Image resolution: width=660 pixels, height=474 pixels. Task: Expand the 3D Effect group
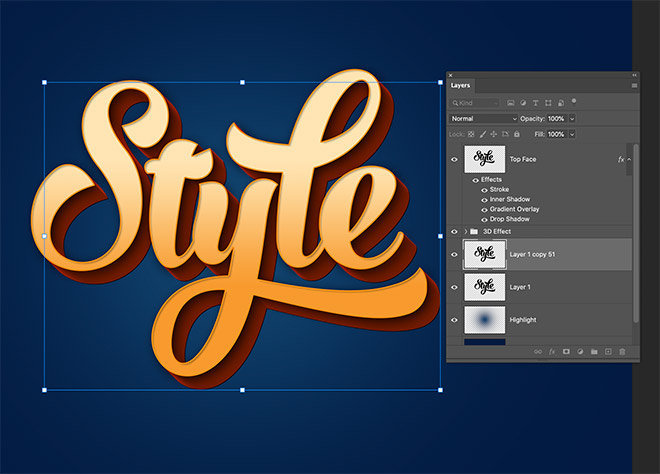[x=464, y=231]
